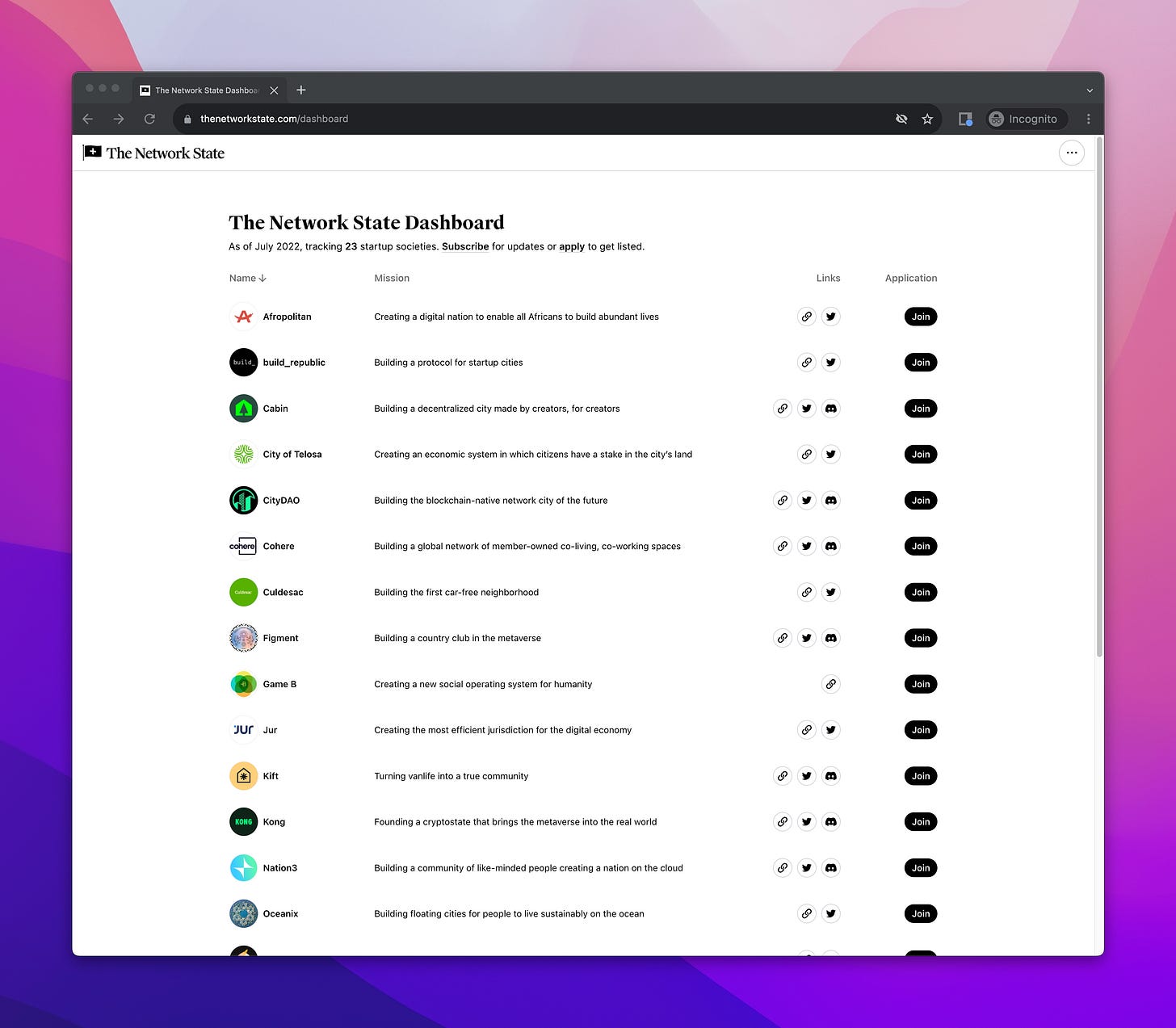Click the City of Telosa name
Viewport: 1176px width, 1028px height.
click(292, 455)
